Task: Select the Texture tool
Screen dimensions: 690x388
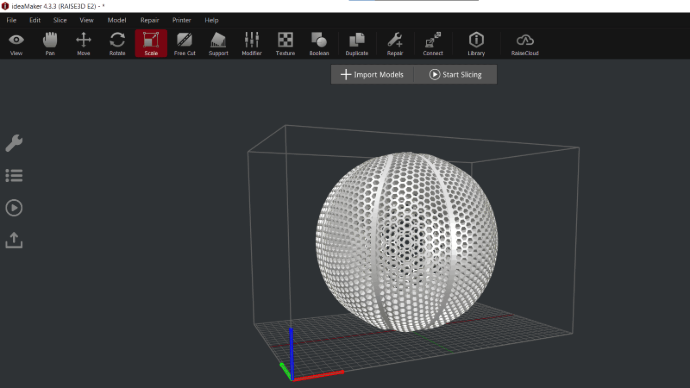Action: (x=285, y=44)
